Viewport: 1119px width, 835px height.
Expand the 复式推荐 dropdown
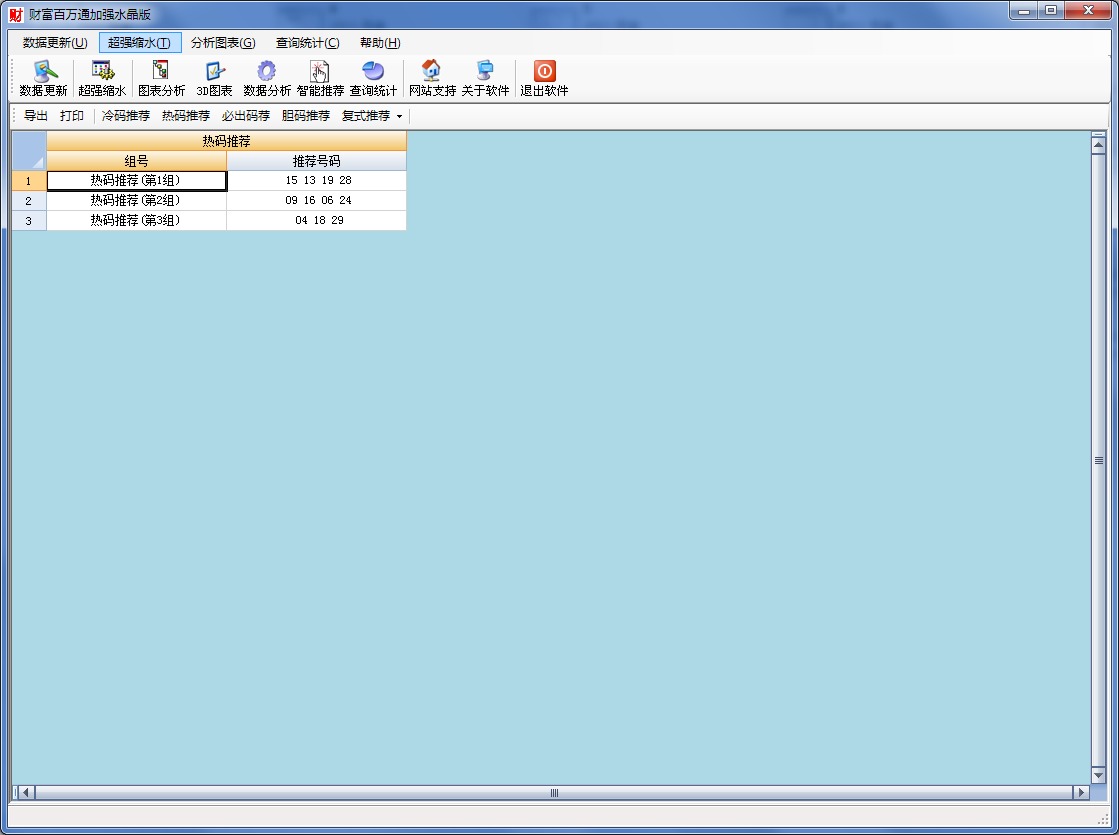click(372, 116)
